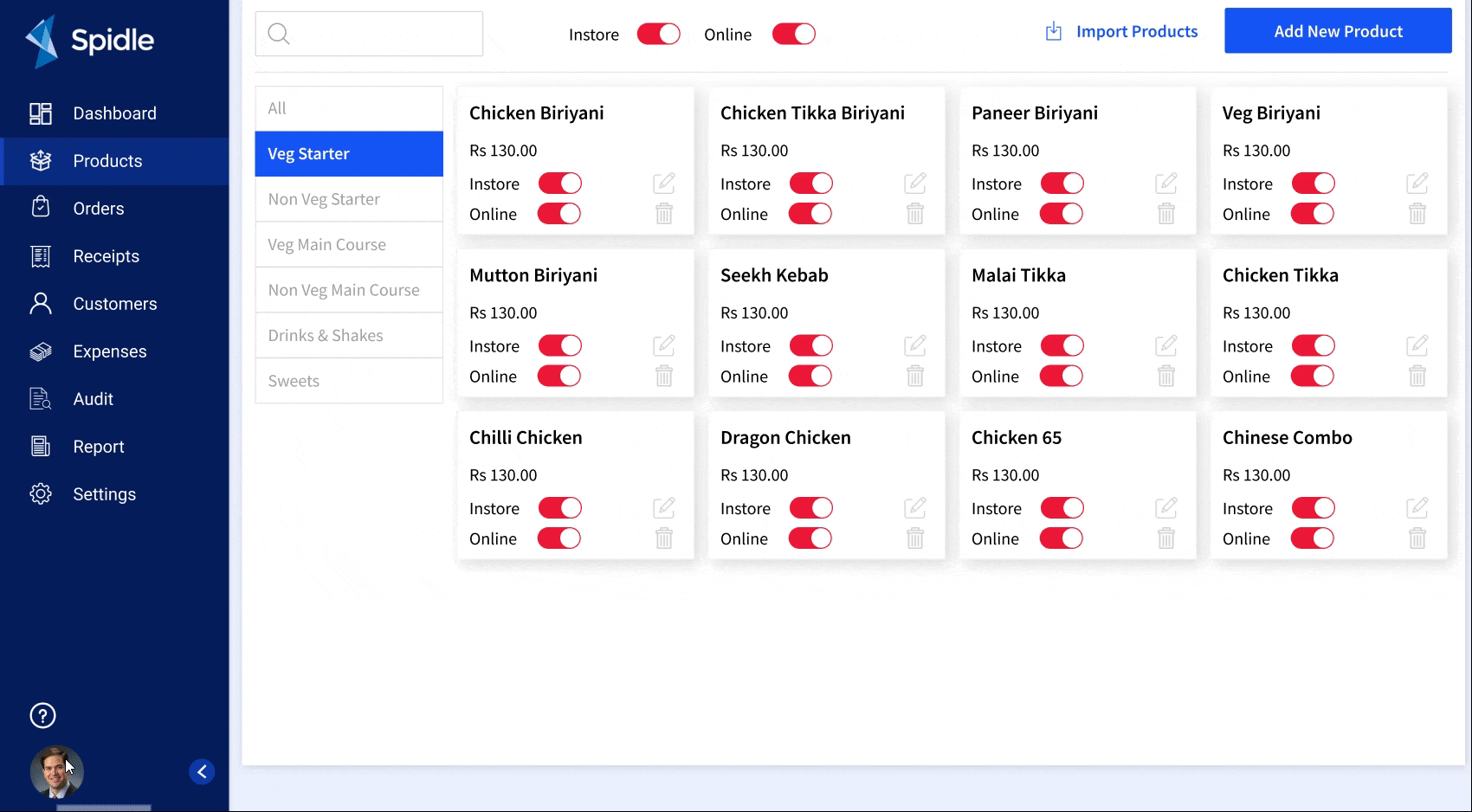Delete Paneer Biriyani with trash icon

(x=1166, y=214)
